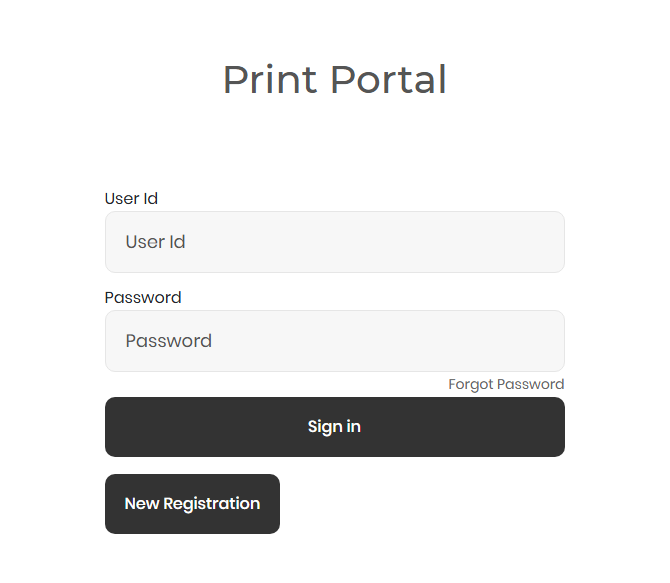Click the Print Portal heading
The width and height of the screenshot is (670, 583).
point(334,80)
